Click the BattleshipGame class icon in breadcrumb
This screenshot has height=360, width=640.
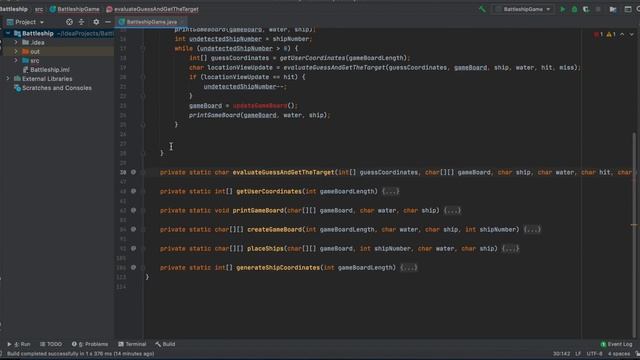click(x=53, y=9)
